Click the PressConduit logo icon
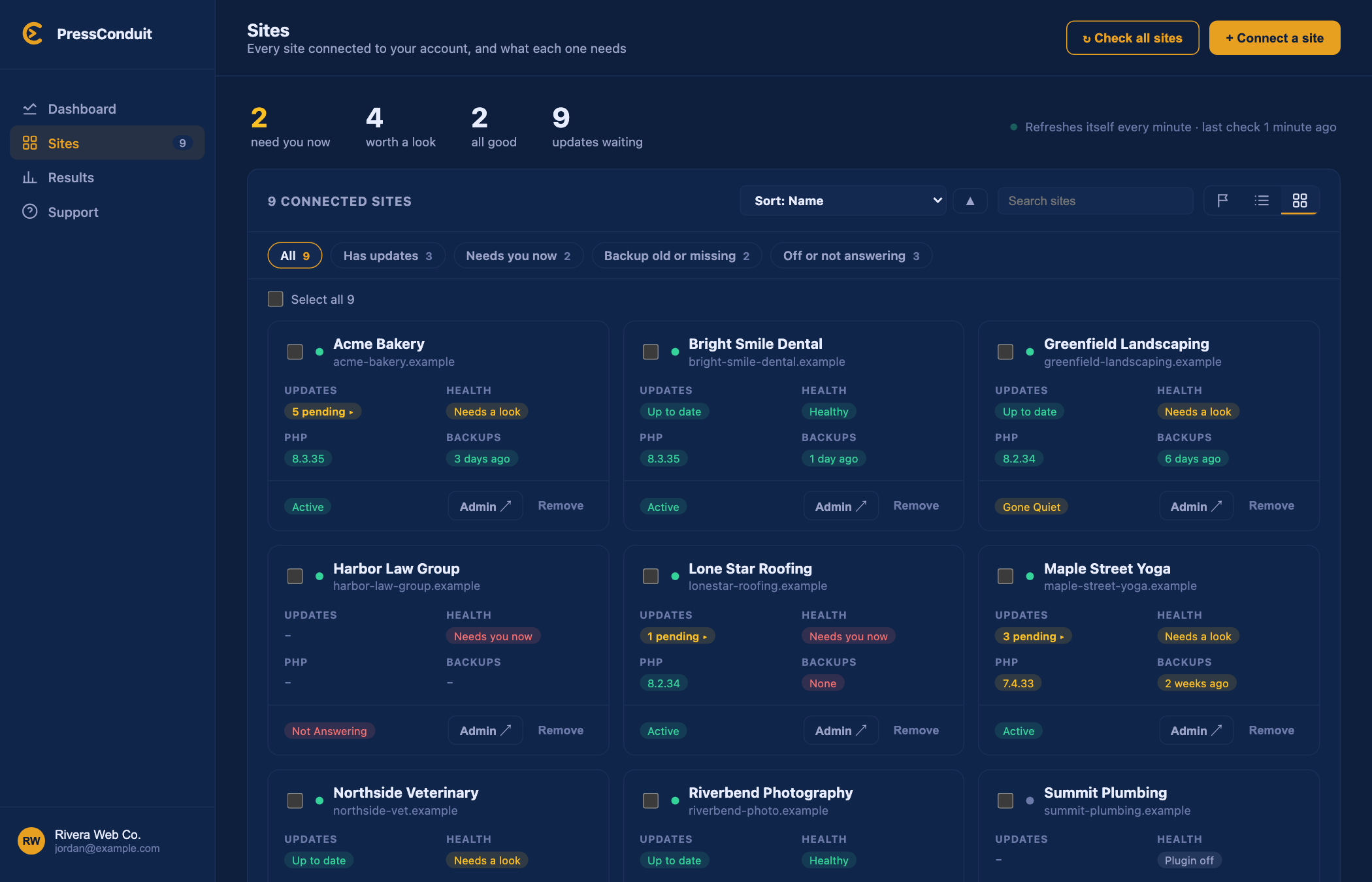The image size is (1372, 882). coord(33,34)
